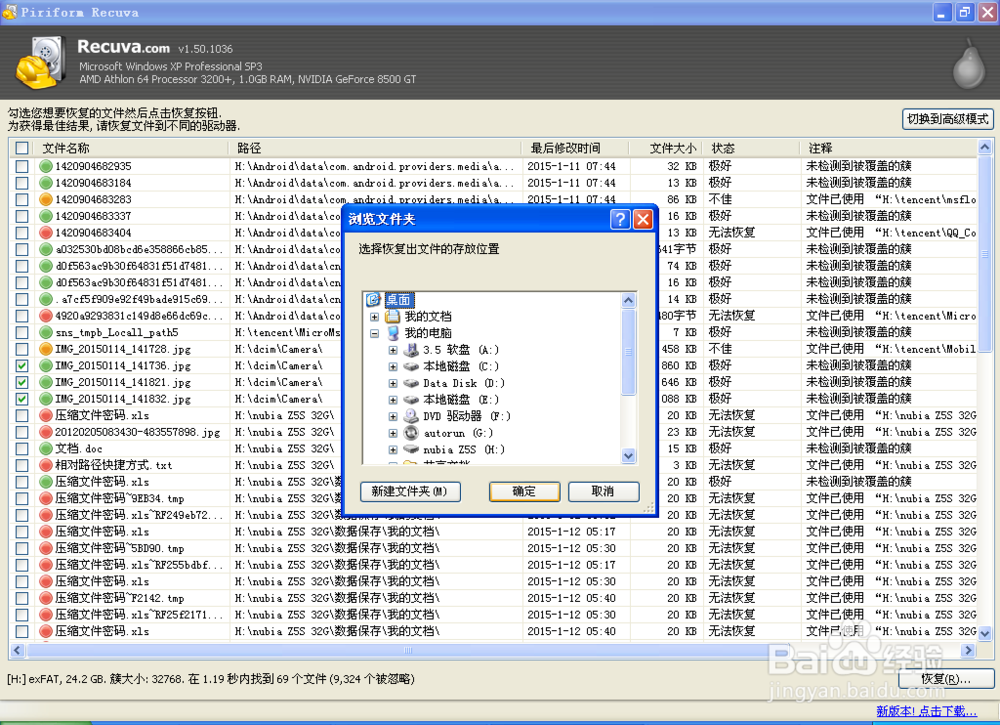This screenshot has height=725, width=1000.
Task: Click the folder tree scrollbar thumb
Action: pyautogui.click(x=628, y=351)
